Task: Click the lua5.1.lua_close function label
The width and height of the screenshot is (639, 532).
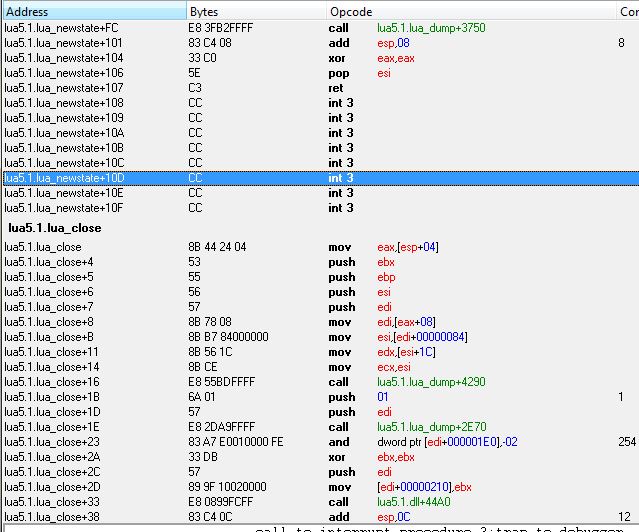Action: tap(54, 228)
